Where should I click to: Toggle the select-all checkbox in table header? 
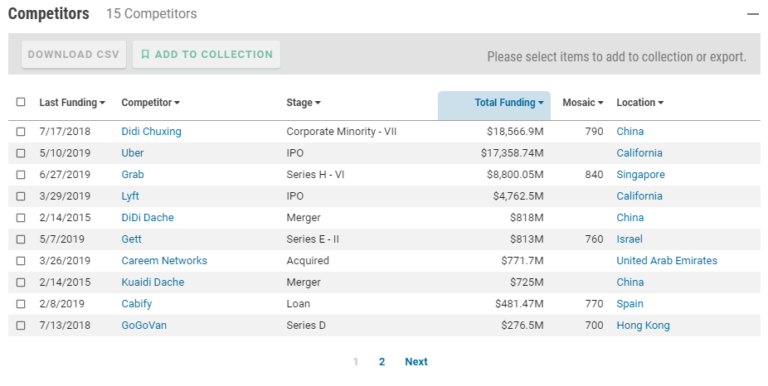(21, 102)
